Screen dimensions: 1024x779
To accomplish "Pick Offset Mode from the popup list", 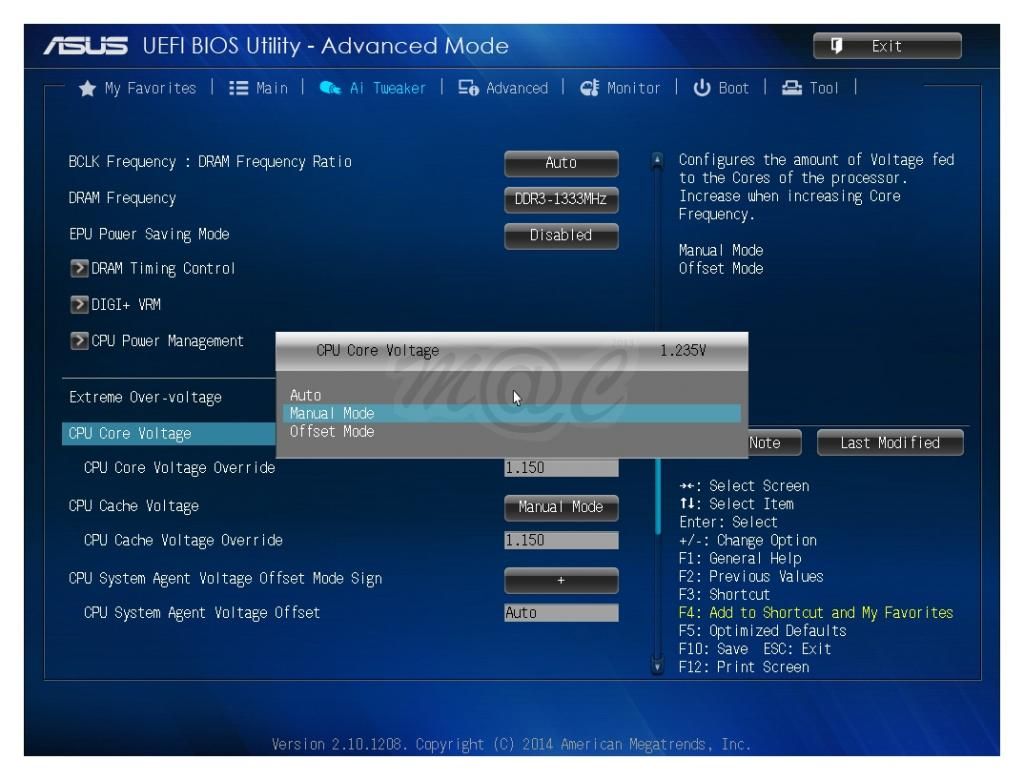I will [x=332, y=432].
